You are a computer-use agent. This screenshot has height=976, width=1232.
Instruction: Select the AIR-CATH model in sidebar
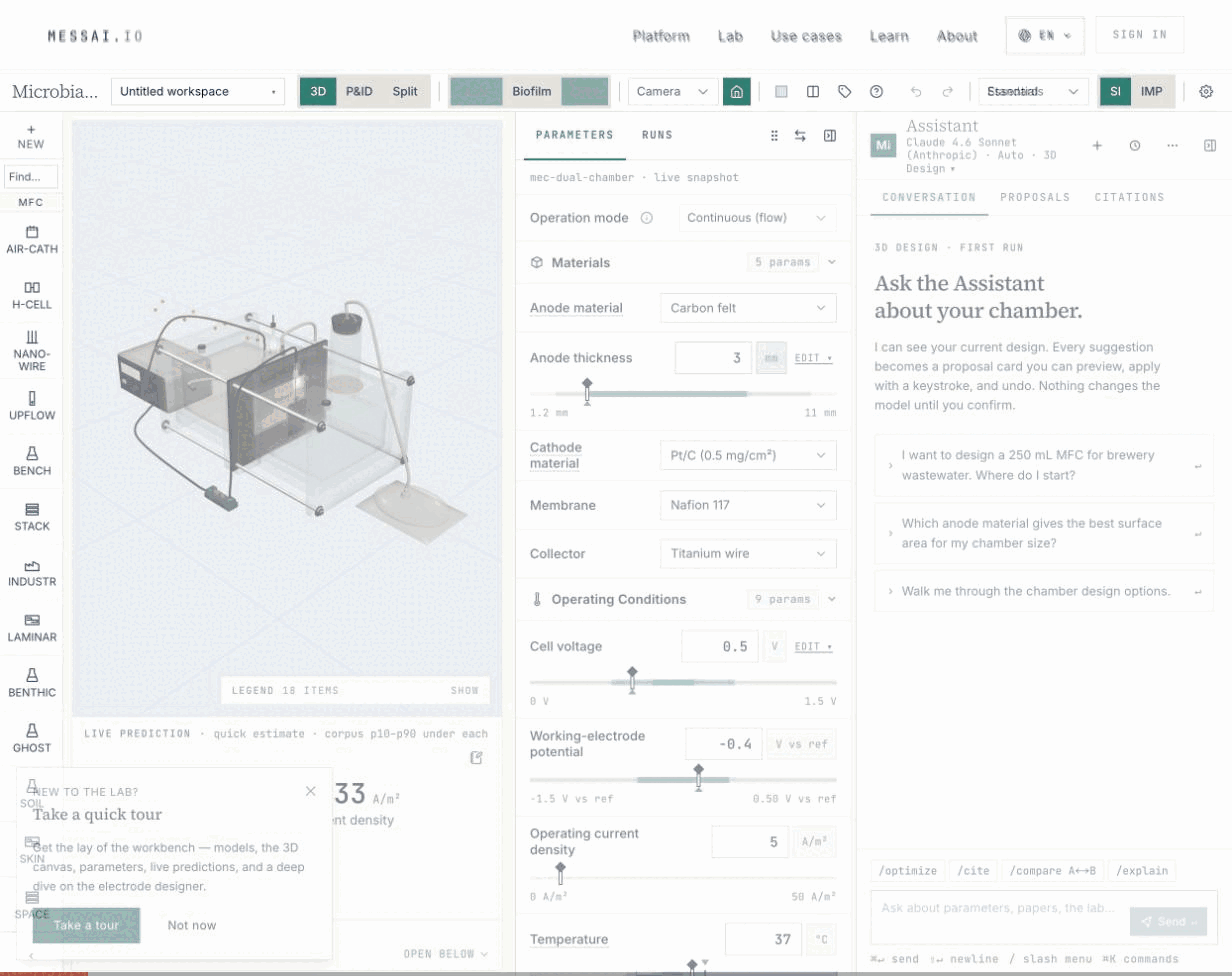(32, 240)
